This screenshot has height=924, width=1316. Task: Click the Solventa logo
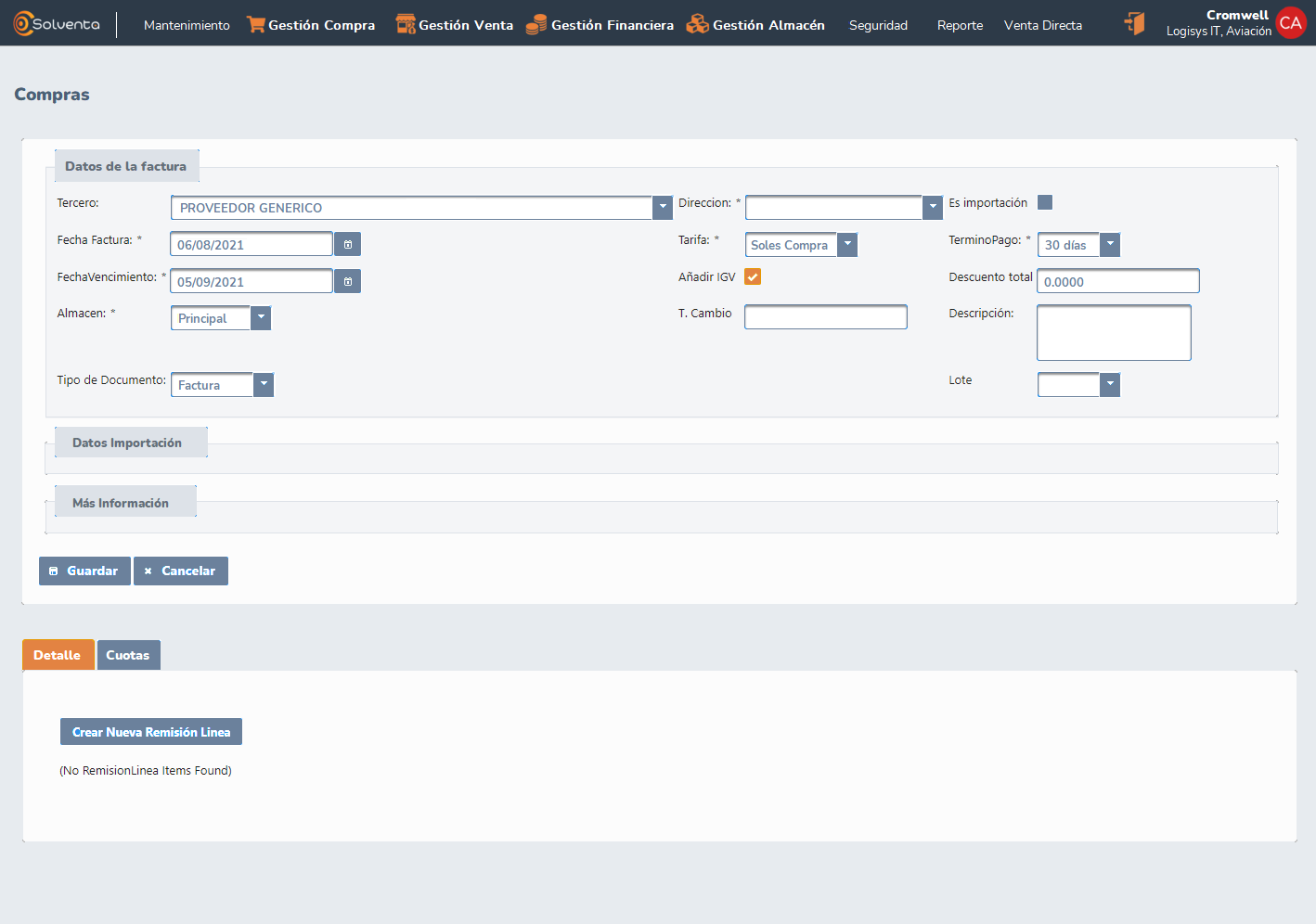57,24
